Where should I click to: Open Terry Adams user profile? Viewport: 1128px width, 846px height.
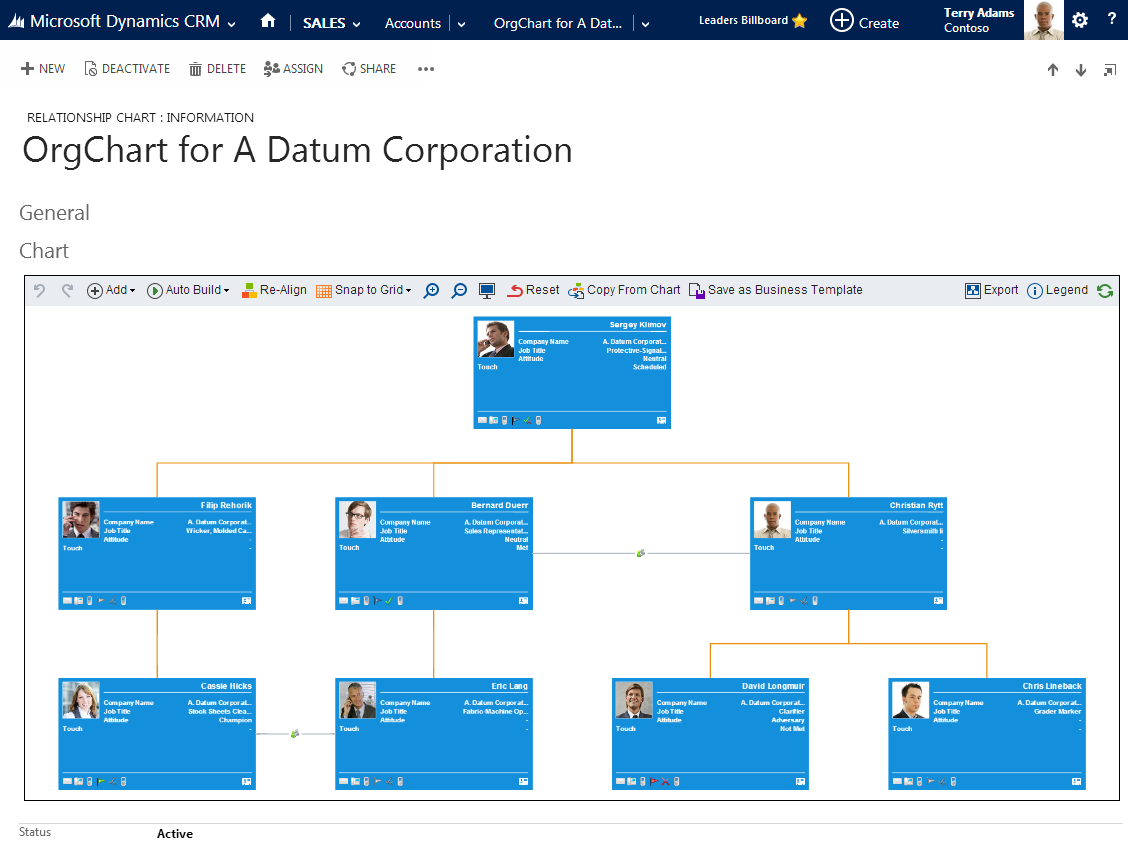tap(978, 20)
